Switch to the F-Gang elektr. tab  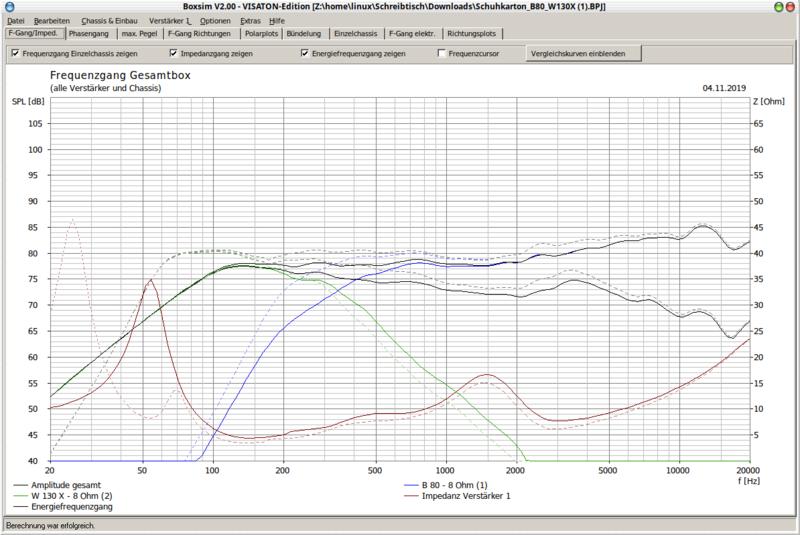pyautogui.click(x=413, y=33)
